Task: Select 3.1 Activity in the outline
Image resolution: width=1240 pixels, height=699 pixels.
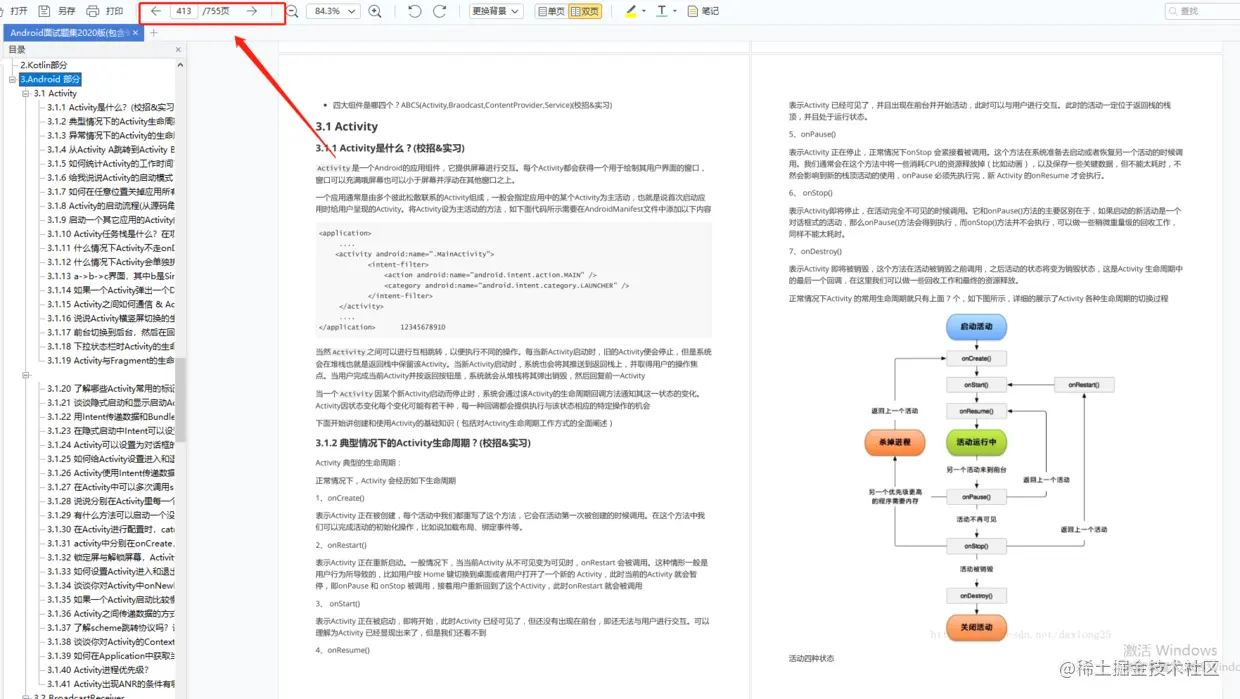Action: [x=55, y=93]
